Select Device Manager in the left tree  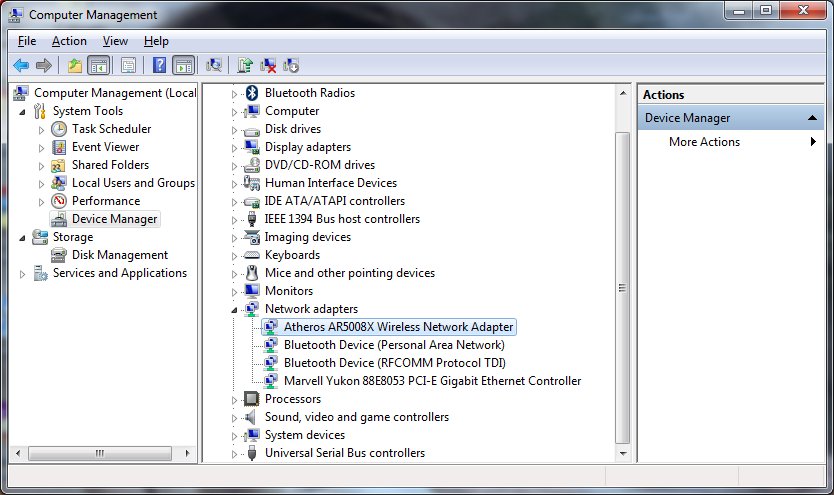coord(114,219)
